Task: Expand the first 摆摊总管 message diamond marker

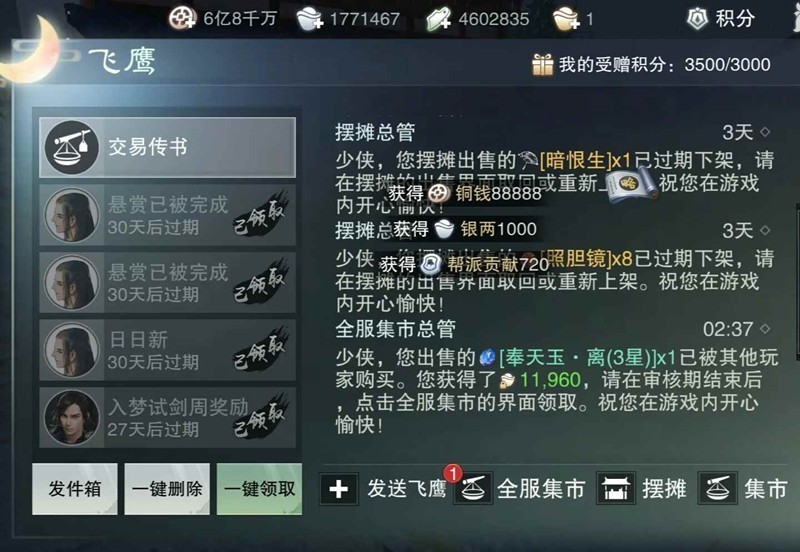Action: pos(765,132)
